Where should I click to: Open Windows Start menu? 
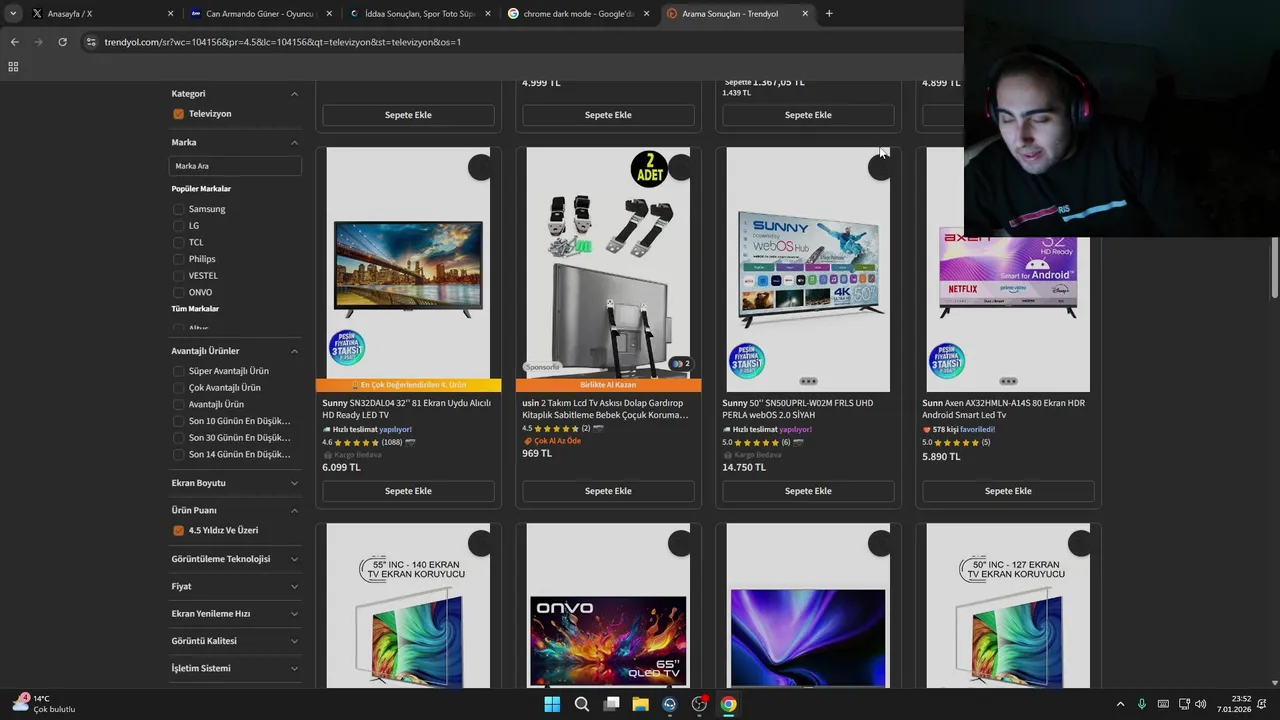(x=552, y=704)
